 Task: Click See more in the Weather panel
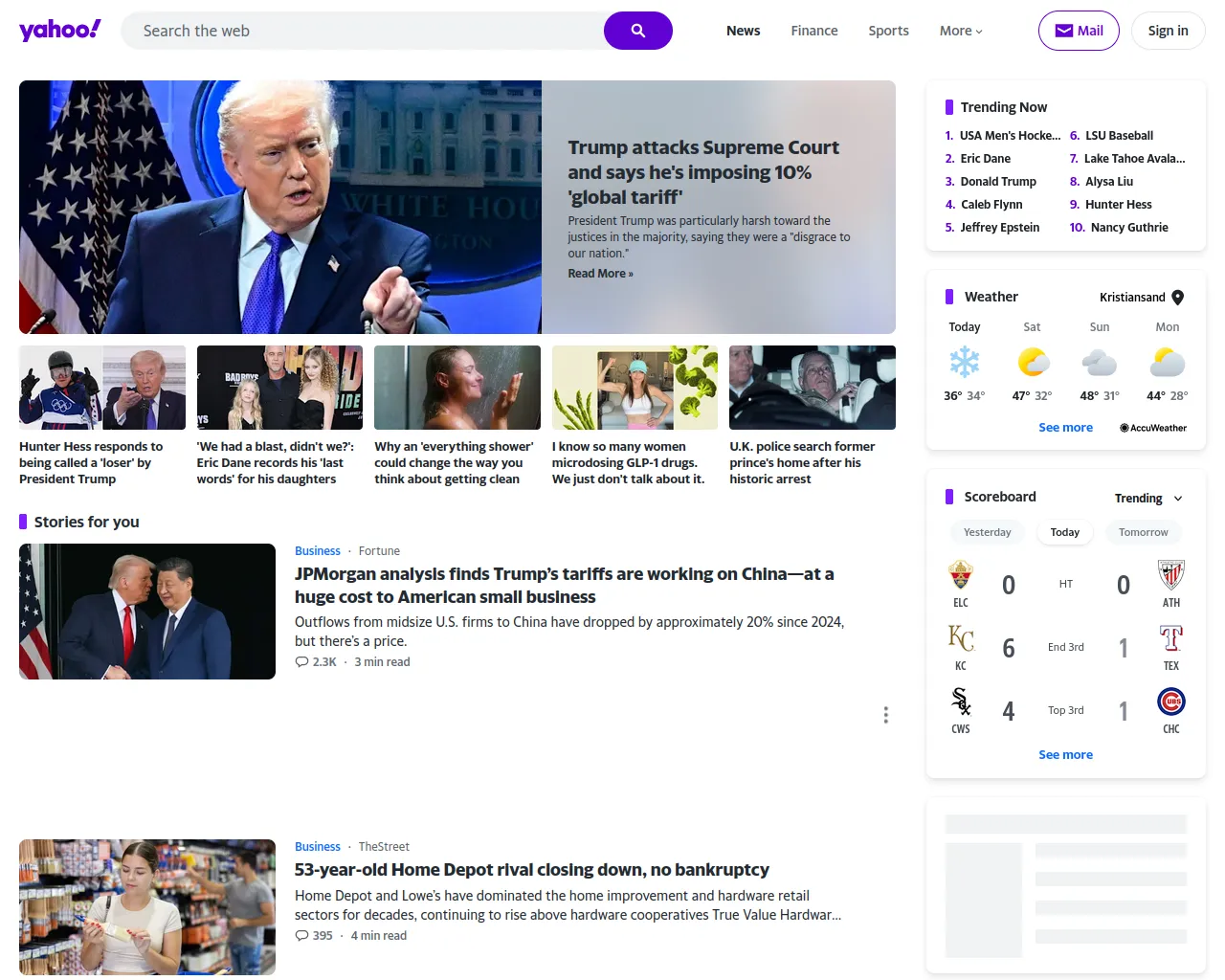click(x=1065, y=427)
